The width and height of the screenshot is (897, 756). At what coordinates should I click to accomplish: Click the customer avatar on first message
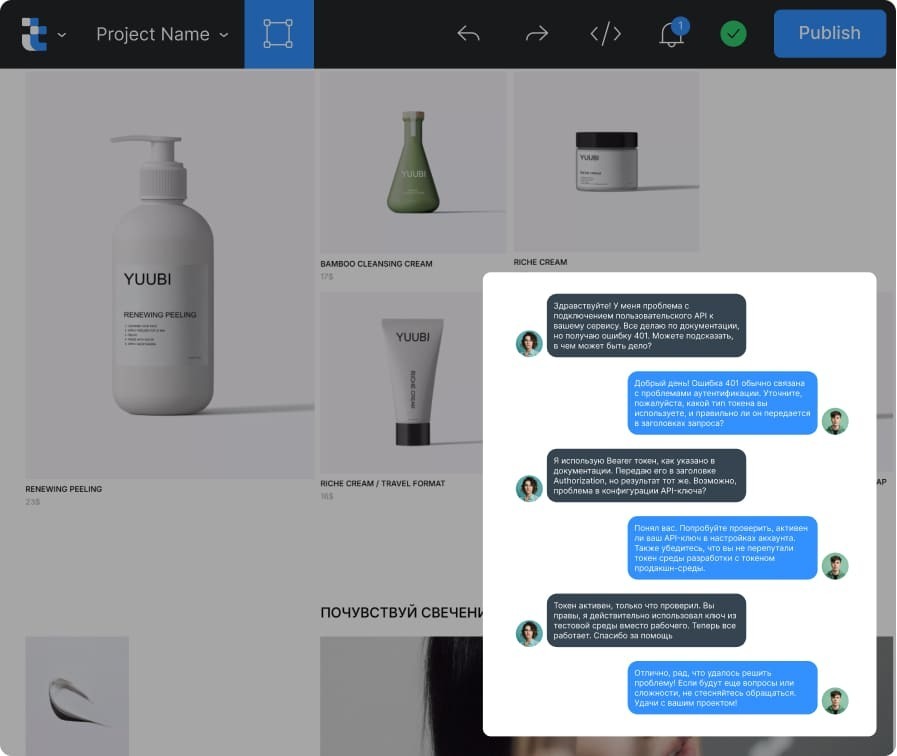pyautogui.click(x=529, y=343)
